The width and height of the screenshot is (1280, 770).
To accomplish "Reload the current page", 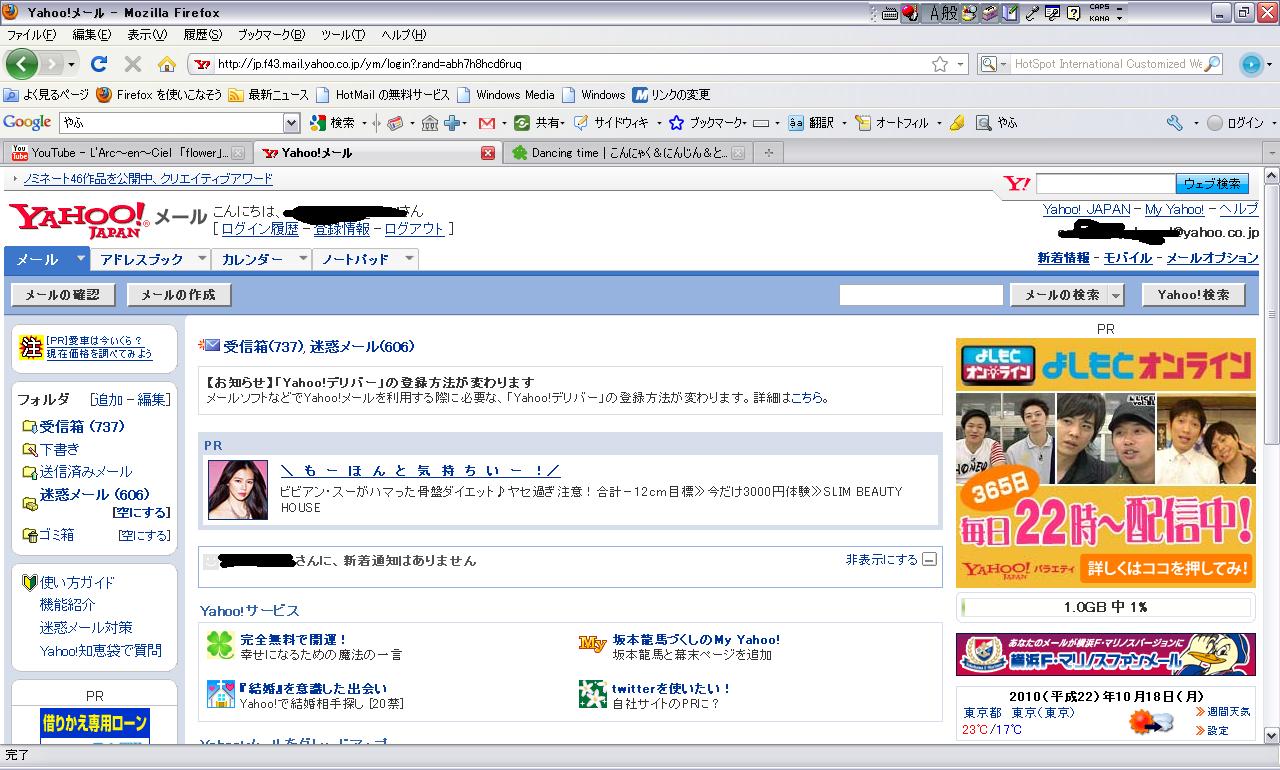I will [x=98, y=64].
